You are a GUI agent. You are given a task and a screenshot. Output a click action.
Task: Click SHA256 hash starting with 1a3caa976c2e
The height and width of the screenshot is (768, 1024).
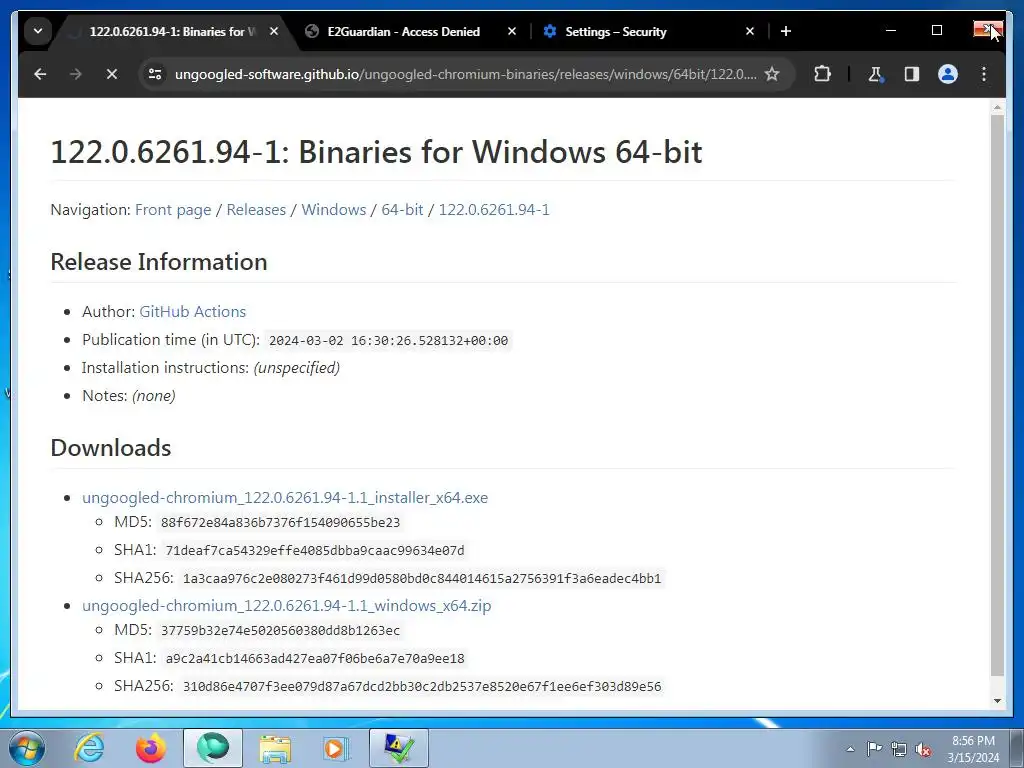pos(422,579)
